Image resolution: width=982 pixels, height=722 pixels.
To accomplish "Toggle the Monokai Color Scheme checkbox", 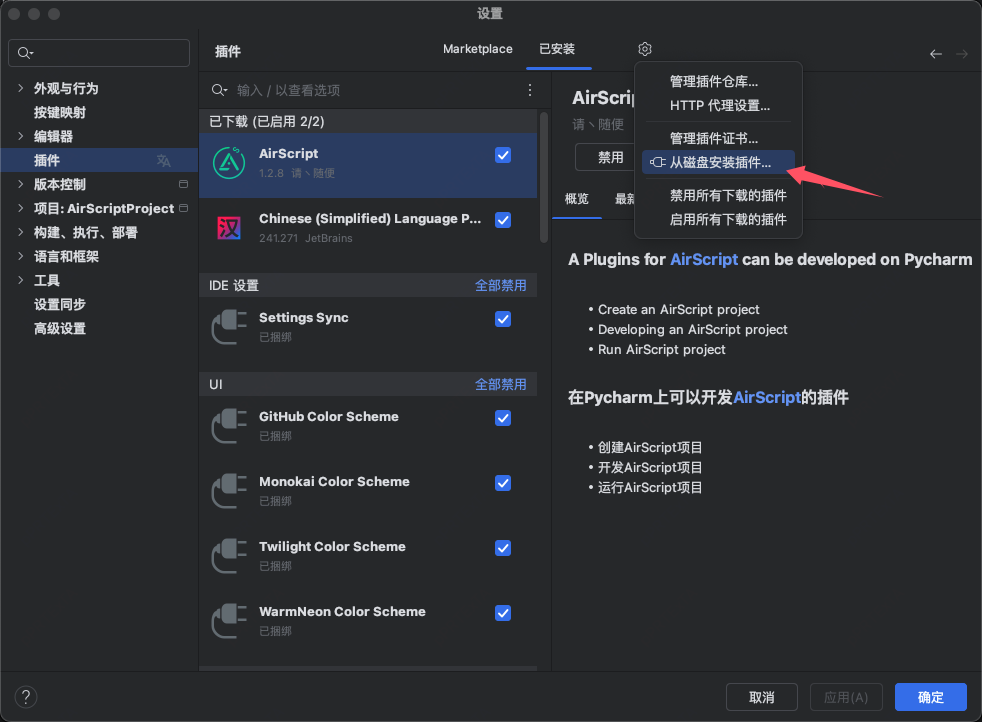I will coord(503,483).
